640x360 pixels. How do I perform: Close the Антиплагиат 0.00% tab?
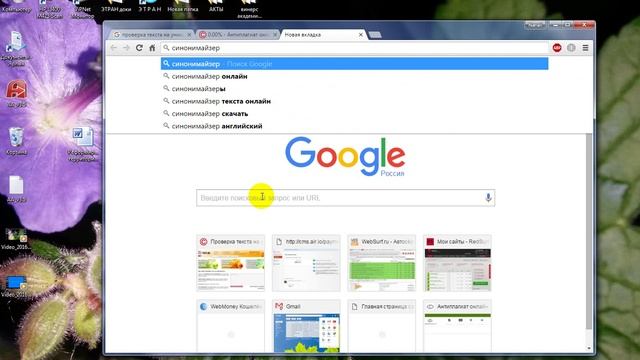click(x=275, y=35)
